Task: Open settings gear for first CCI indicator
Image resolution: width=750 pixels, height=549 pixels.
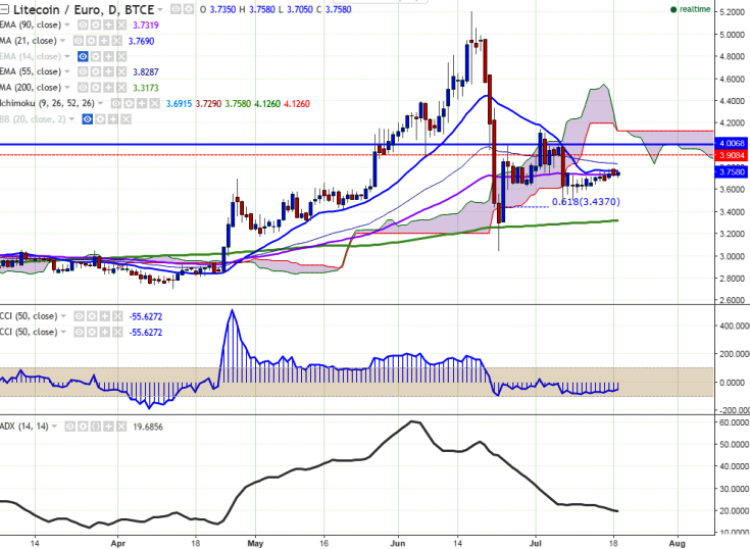Action: click(94, 316)
